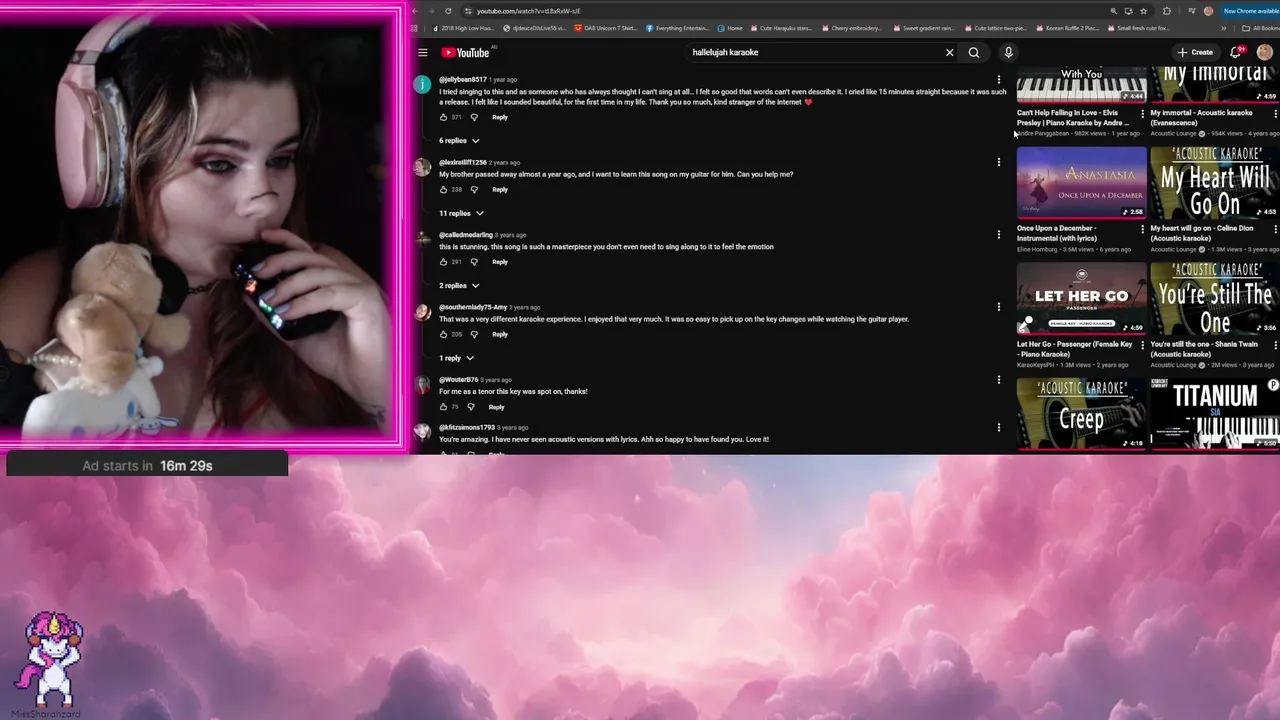Screen dimensions: 1280x720
Task: Open @jellybean8517 channel link
Action: [463, 79]
